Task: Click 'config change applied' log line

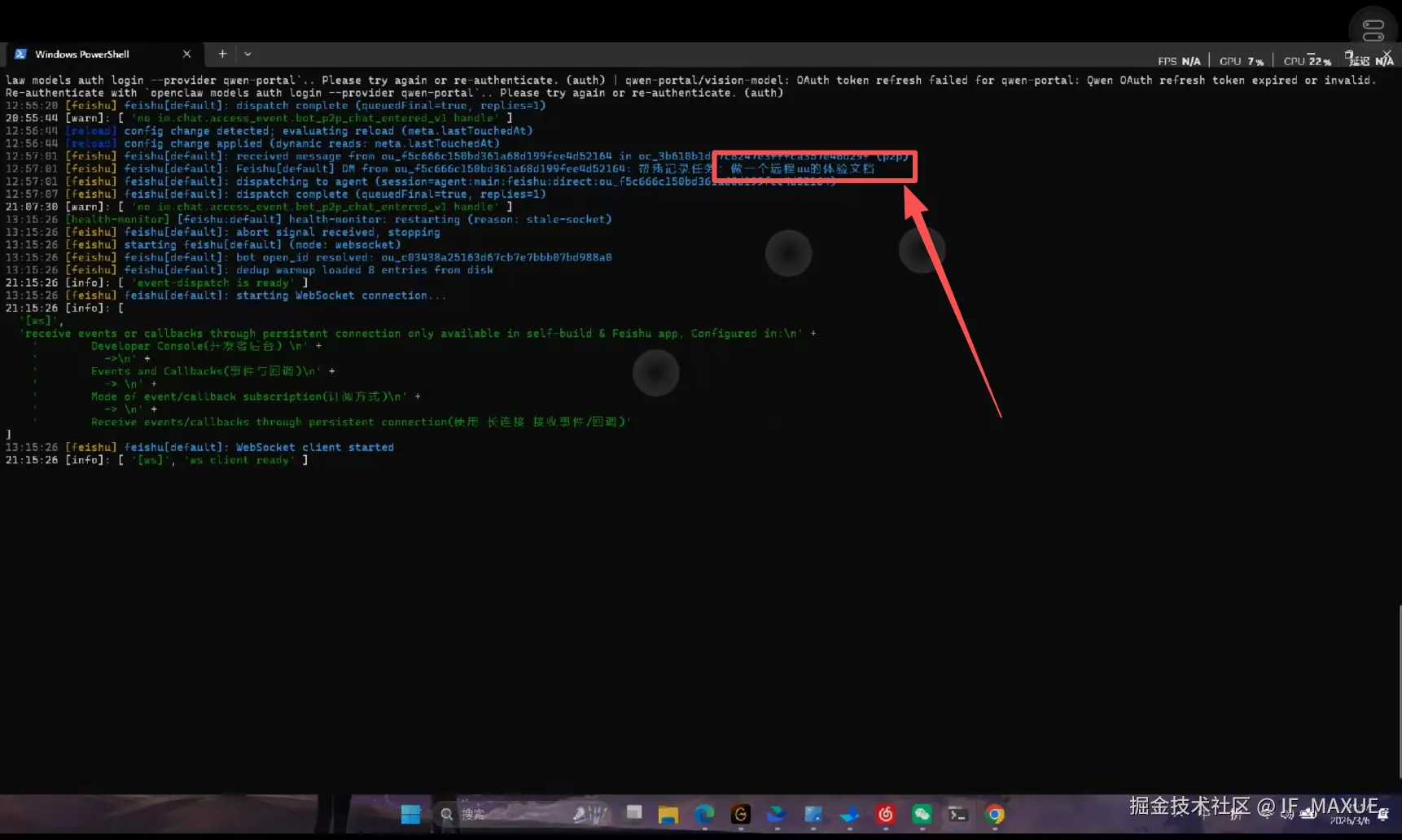Action: (252, 143)
